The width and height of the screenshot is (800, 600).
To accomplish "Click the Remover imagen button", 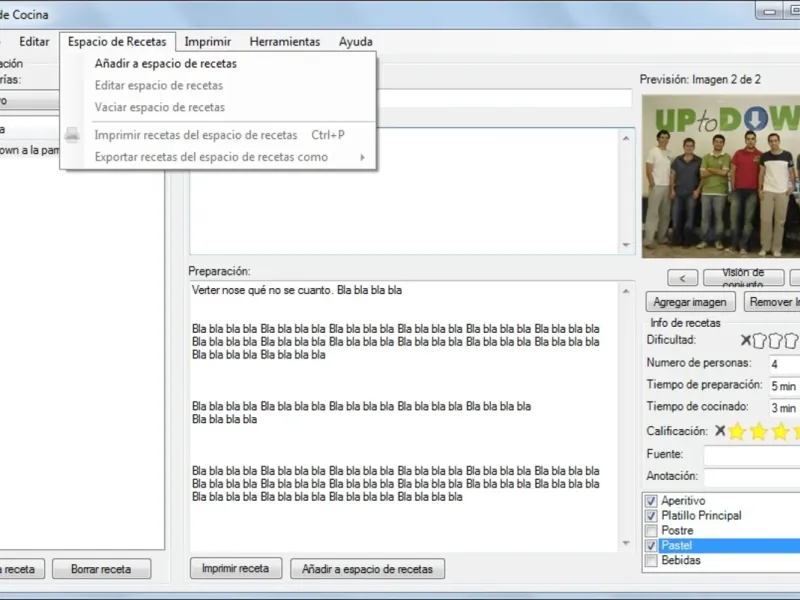I will [772, 302].
